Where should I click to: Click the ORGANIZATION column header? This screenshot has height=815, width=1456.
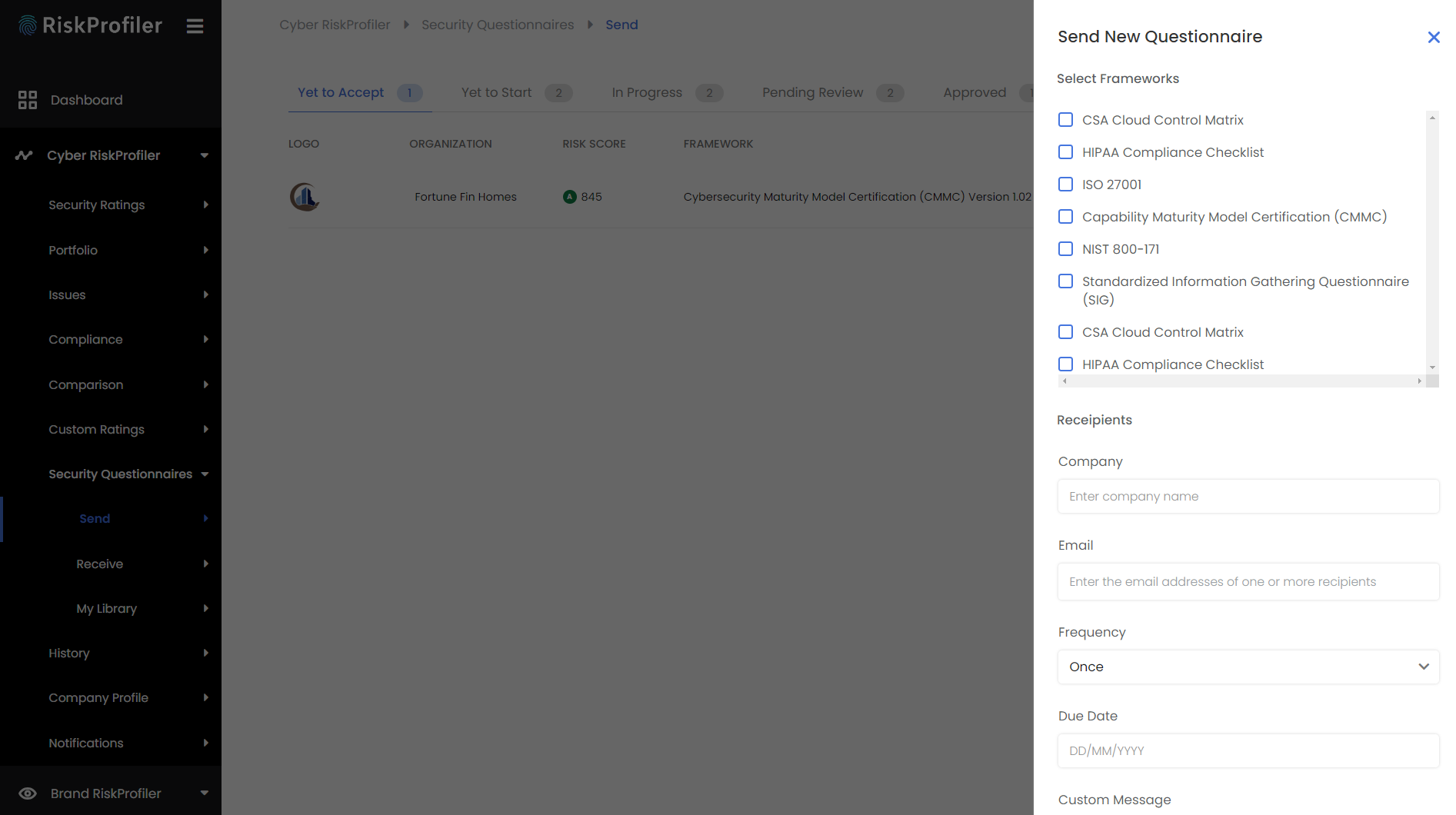(x=451, y=144)
